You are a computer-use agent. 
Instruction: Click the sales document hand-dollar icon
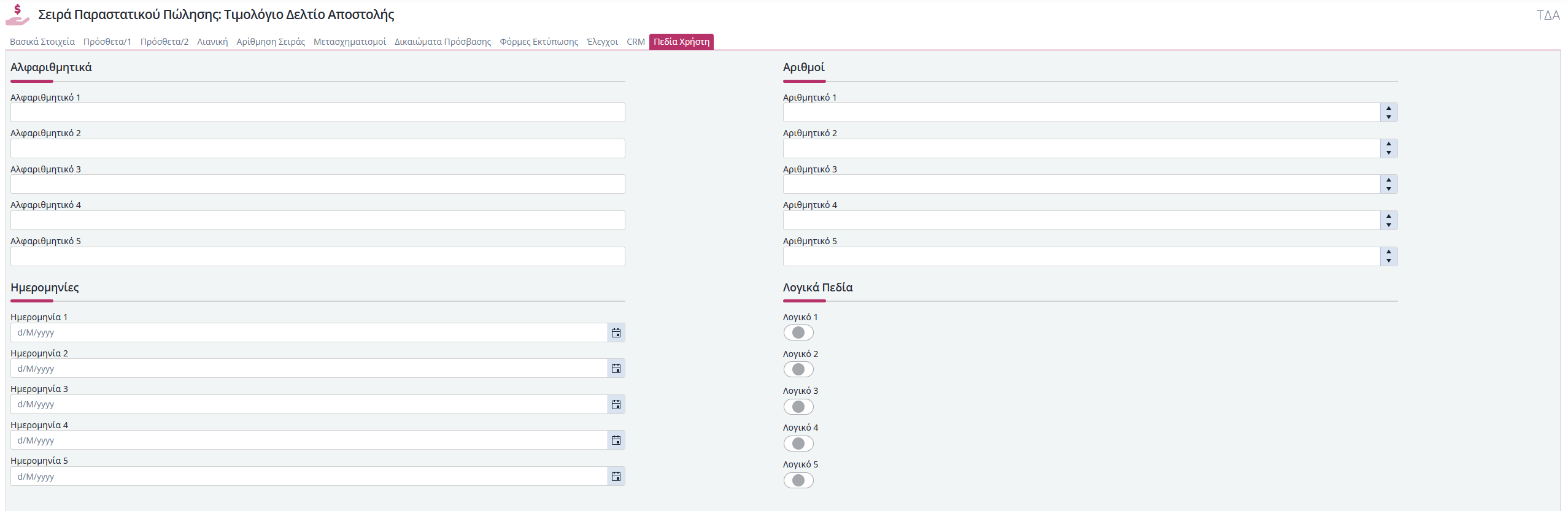[18, 15]
